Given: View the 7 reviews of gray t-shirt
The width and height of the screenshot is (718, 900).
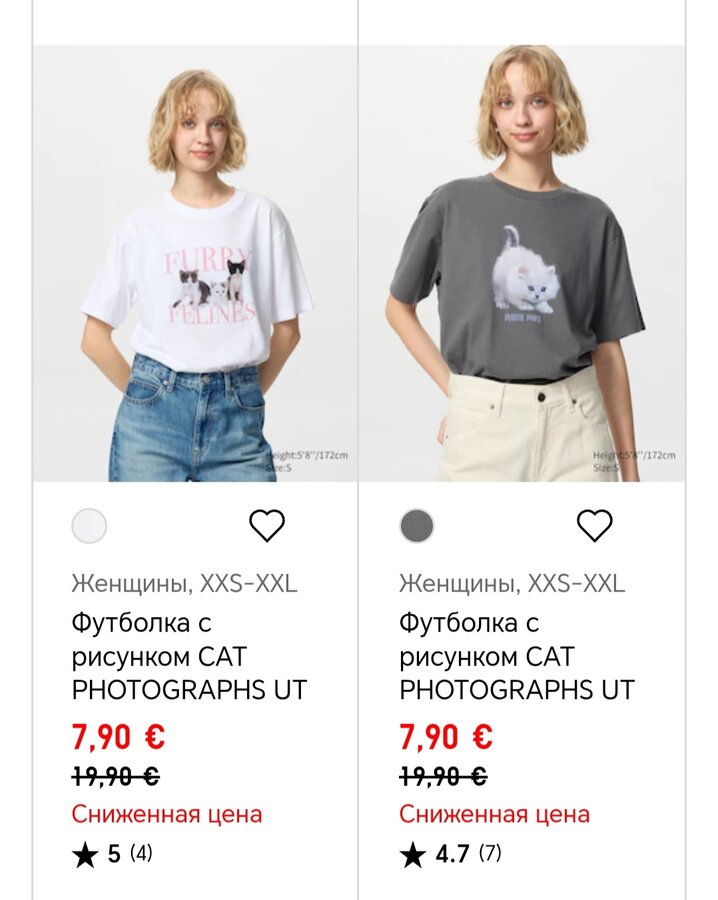Looking at the screenshot, I should (x=490, y=854).
